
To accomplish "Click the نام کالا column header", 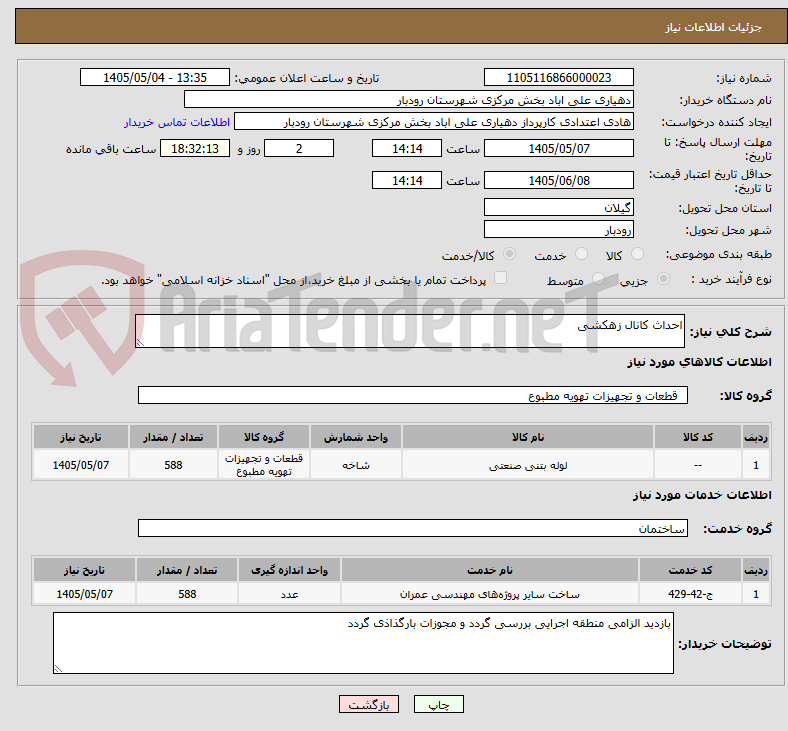I will (x=528, y=437).
